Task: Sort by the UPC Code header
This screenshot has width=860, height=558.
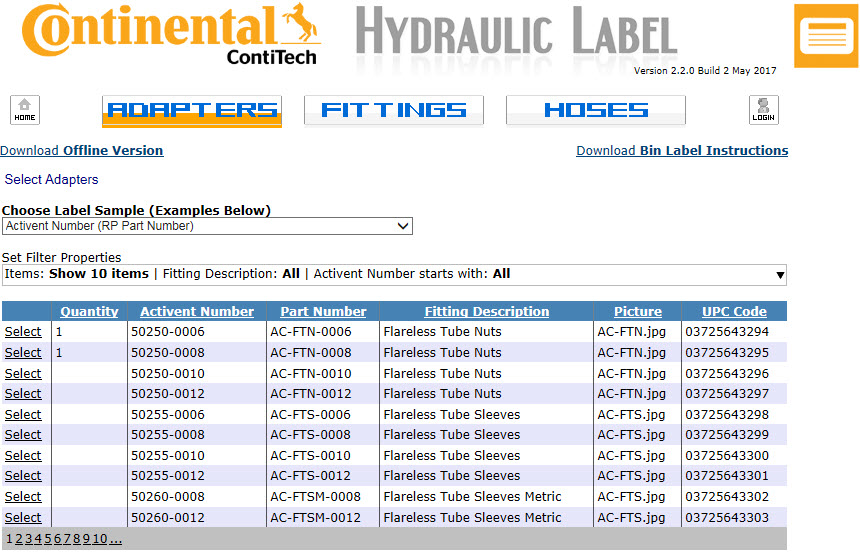Action: tap(734, 312)
